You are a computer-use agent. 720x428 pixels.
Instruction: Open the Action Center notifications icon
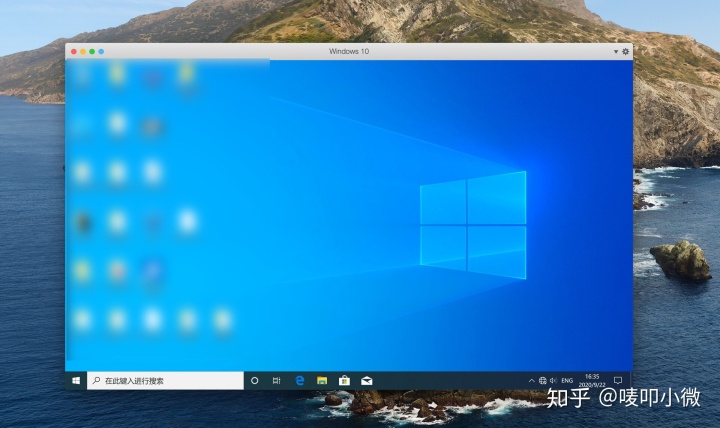618,381
